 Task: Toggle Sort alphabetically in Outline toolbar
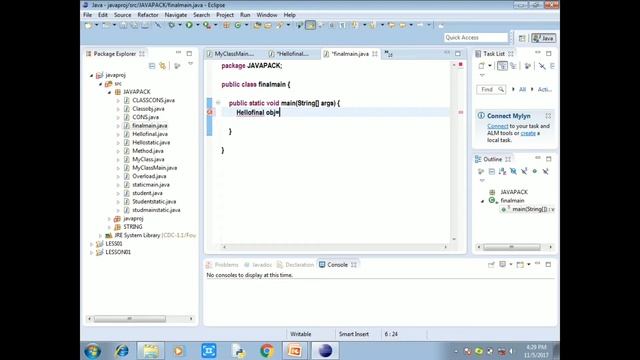(502, 171)
